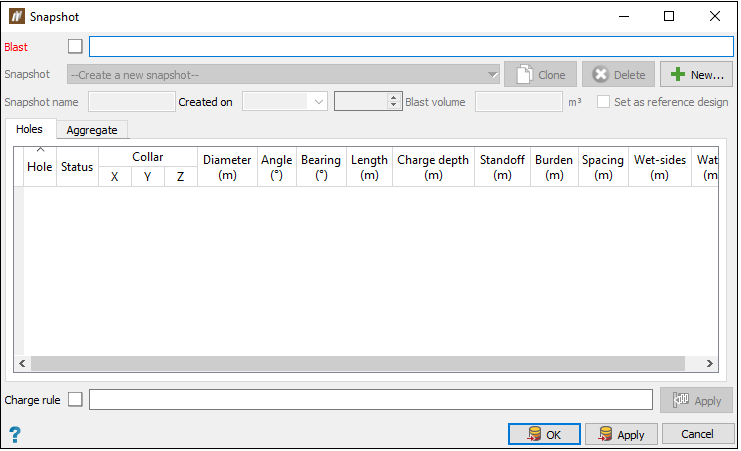Minimize the Snapshot window
This screenshot has height=451, width=741.
[x=624, y=16]
